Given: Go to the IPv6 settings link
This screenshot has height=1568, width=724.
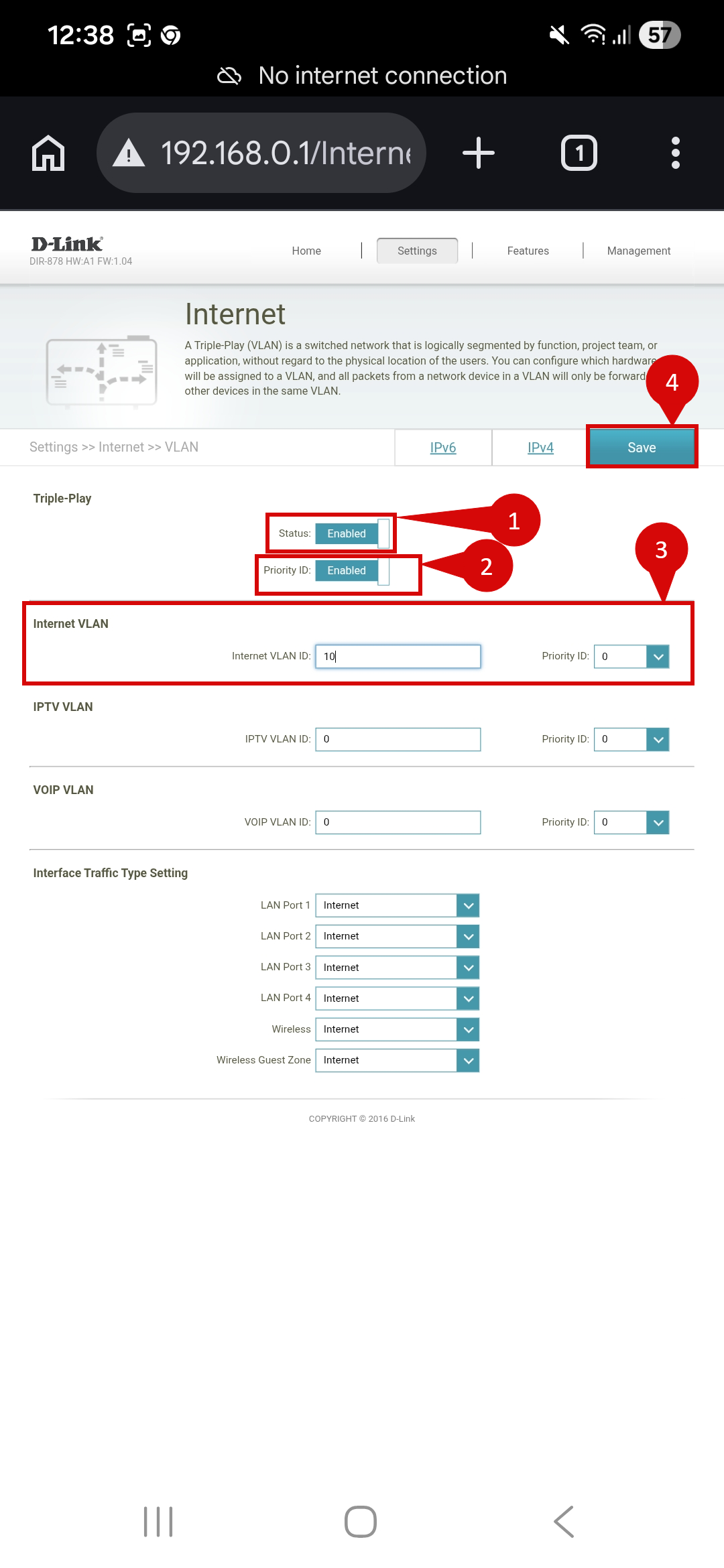Looking at the screenshot, I should pyautogui.click(x=442, y=448).
